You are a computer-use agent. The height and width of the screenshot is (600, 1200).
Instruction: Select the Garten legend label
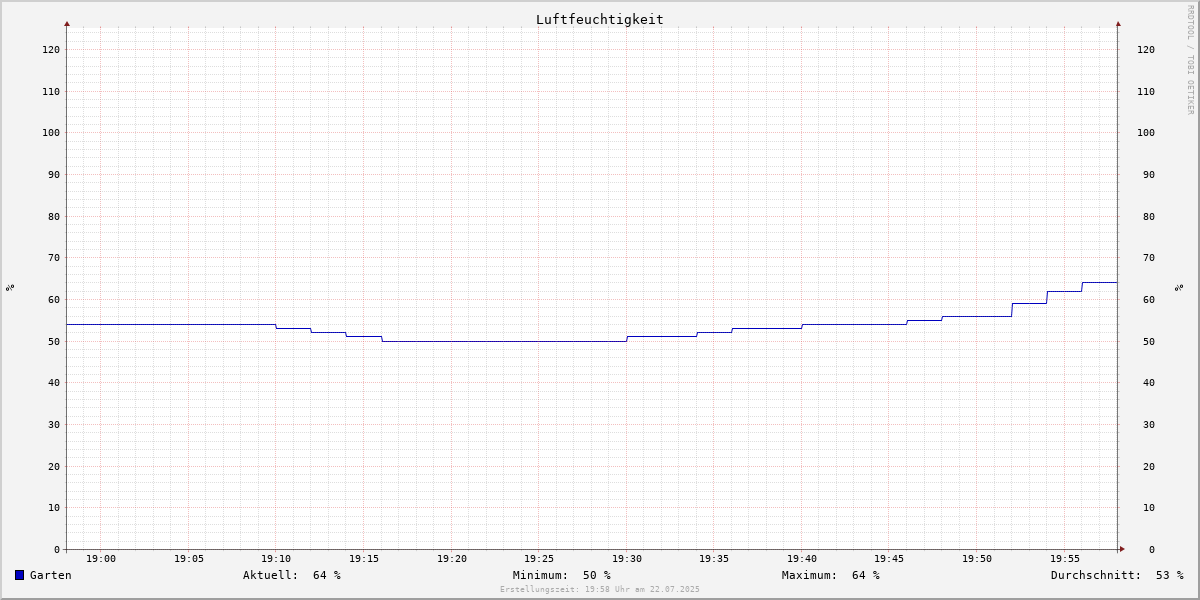51,575
